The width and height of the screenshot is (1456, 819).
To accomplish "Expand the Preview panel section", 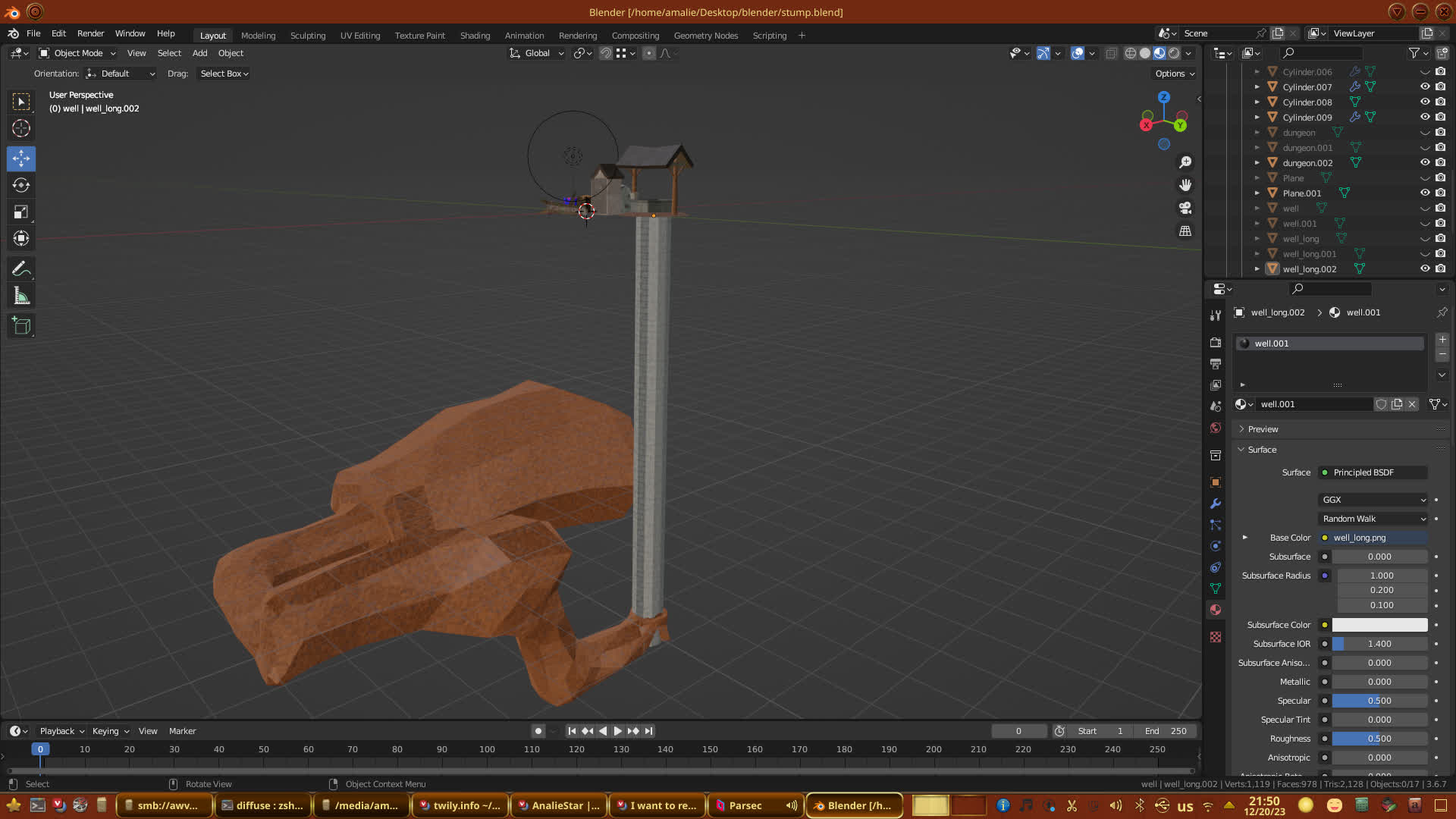I will [x=1263, y=429].
